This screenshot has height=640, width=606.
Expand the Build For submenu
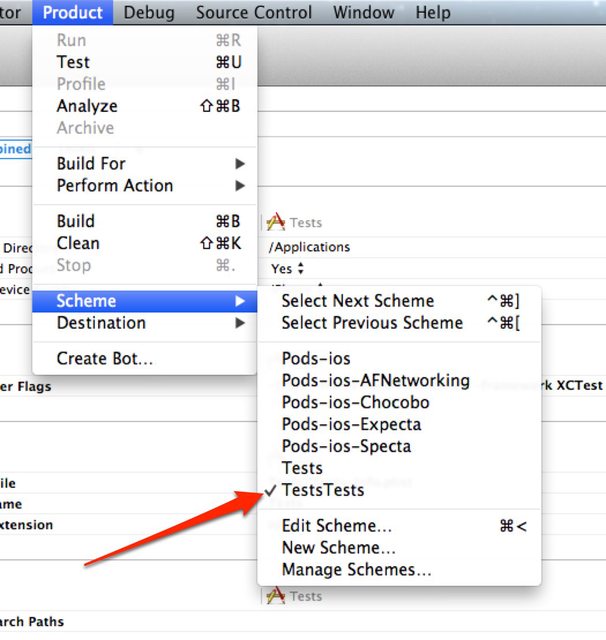[145, 163]
